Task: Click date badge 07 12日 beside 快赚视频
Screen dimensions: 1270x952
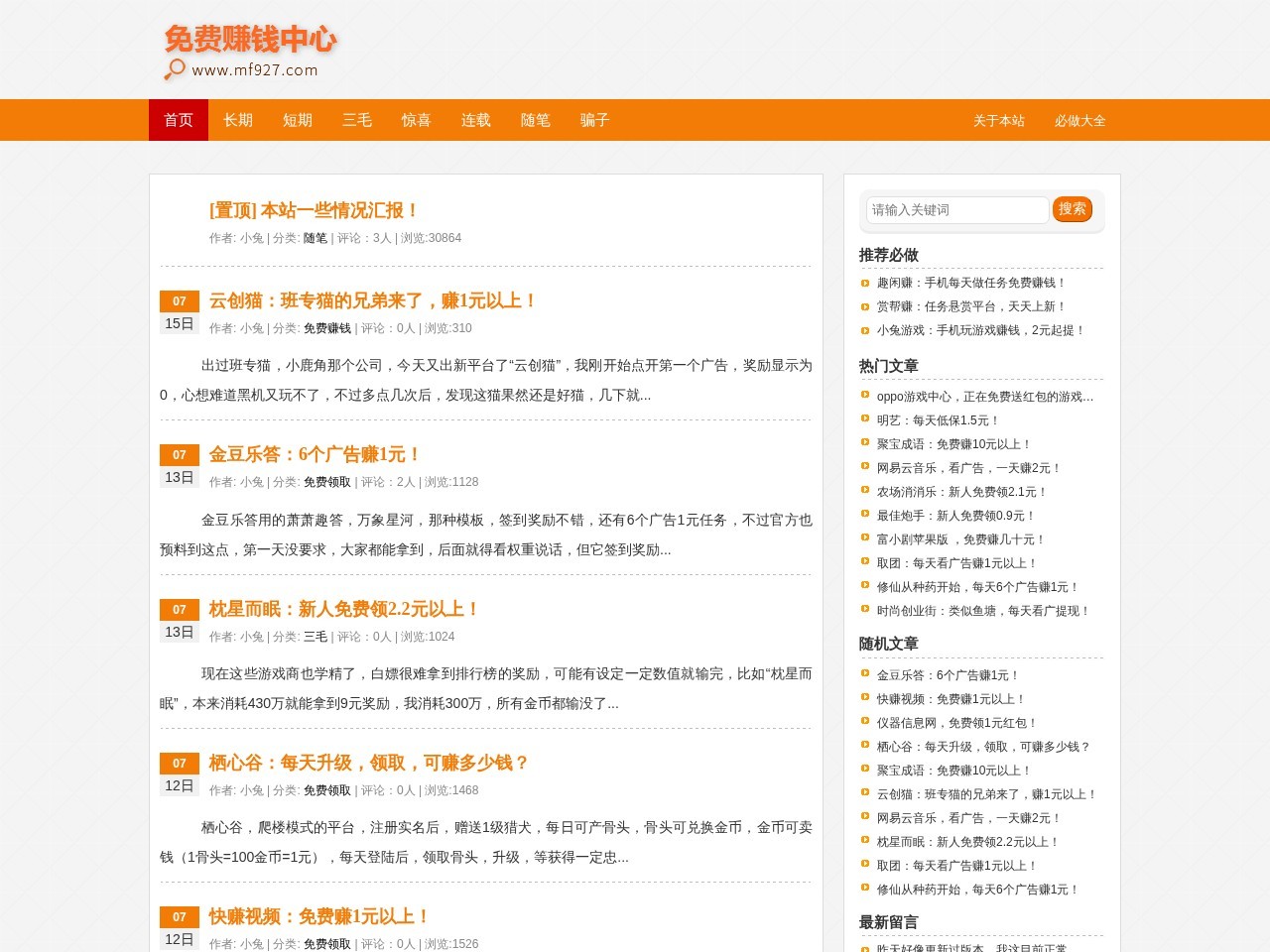Action: click(180, 928)
